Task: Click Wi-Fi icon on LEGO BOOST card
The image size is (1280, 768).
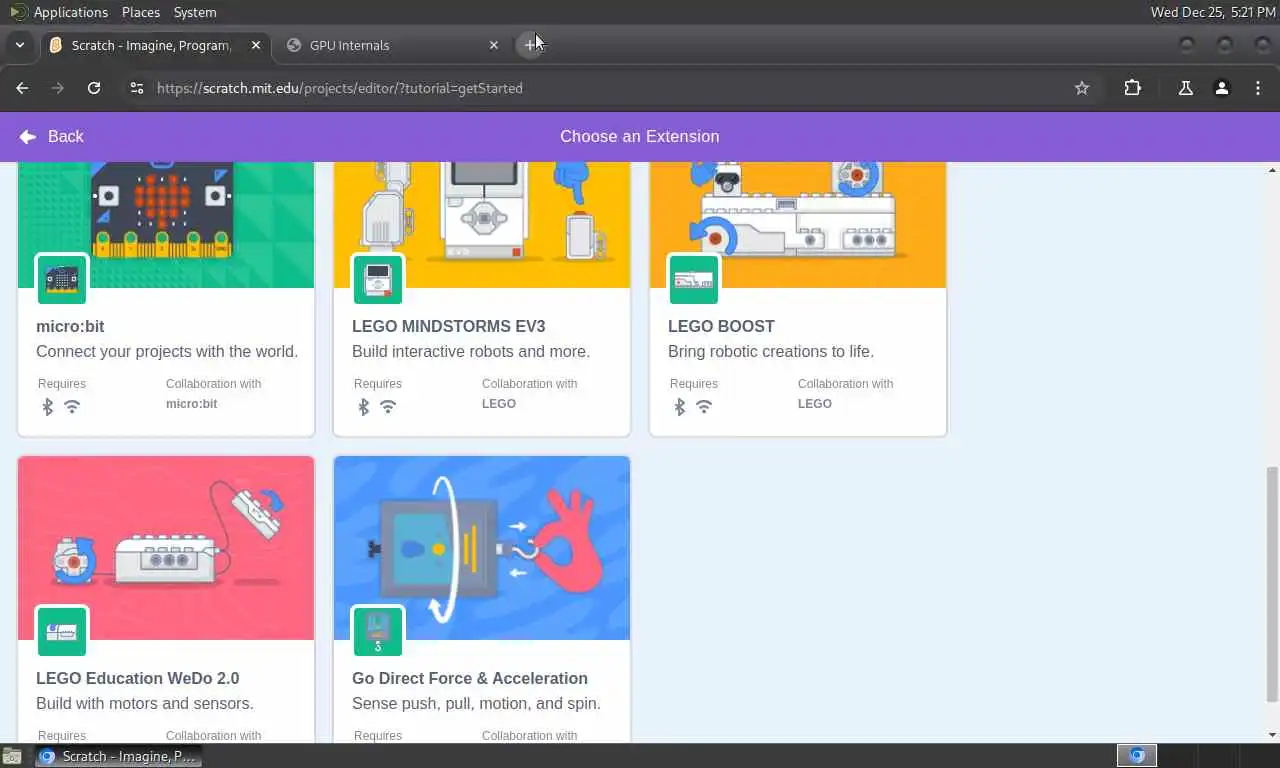Action: pyautogui.click(x=704, y=407)
